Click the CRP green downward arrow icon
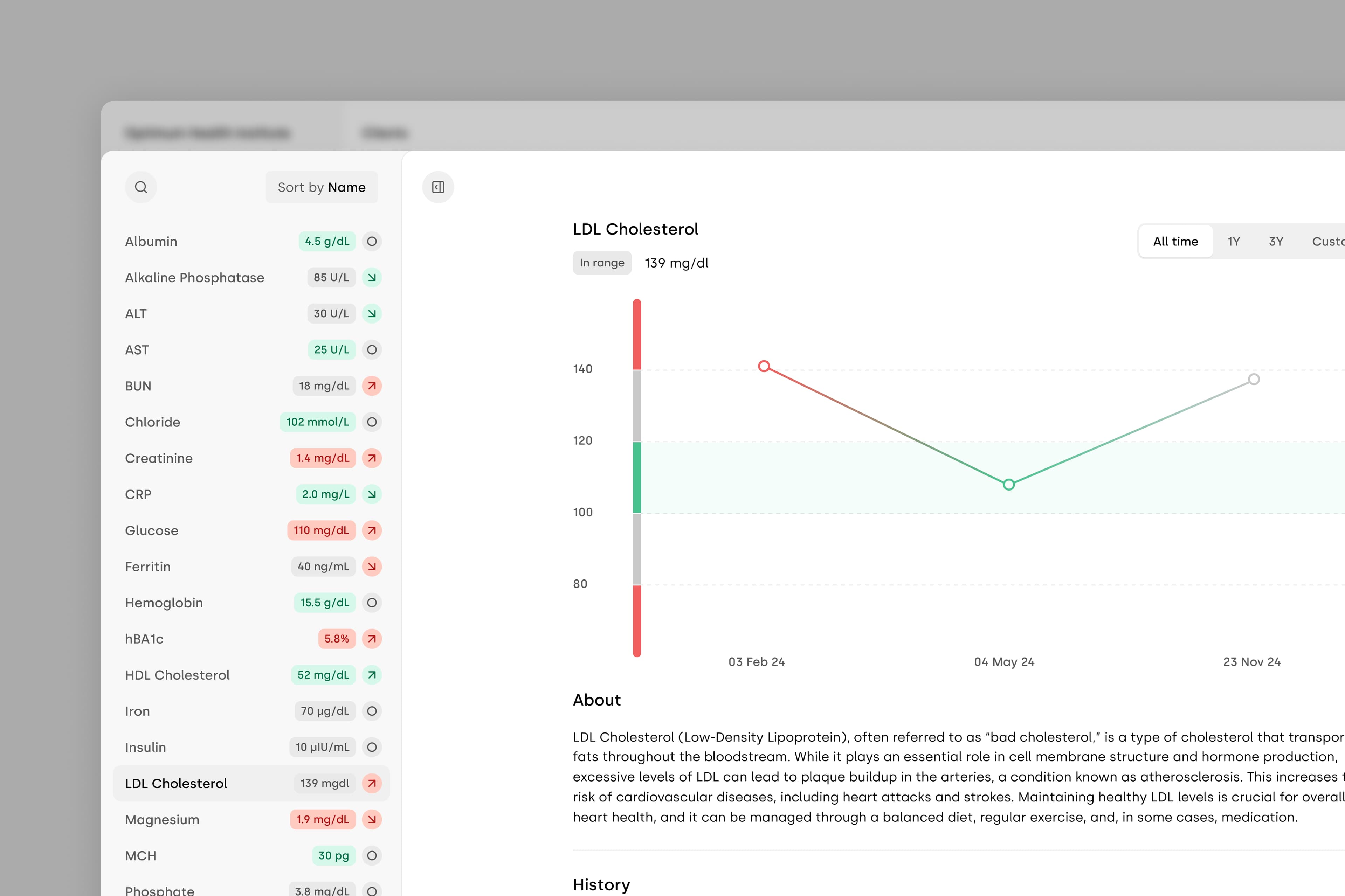1345x896 pixels. click(x=372, y=494)
